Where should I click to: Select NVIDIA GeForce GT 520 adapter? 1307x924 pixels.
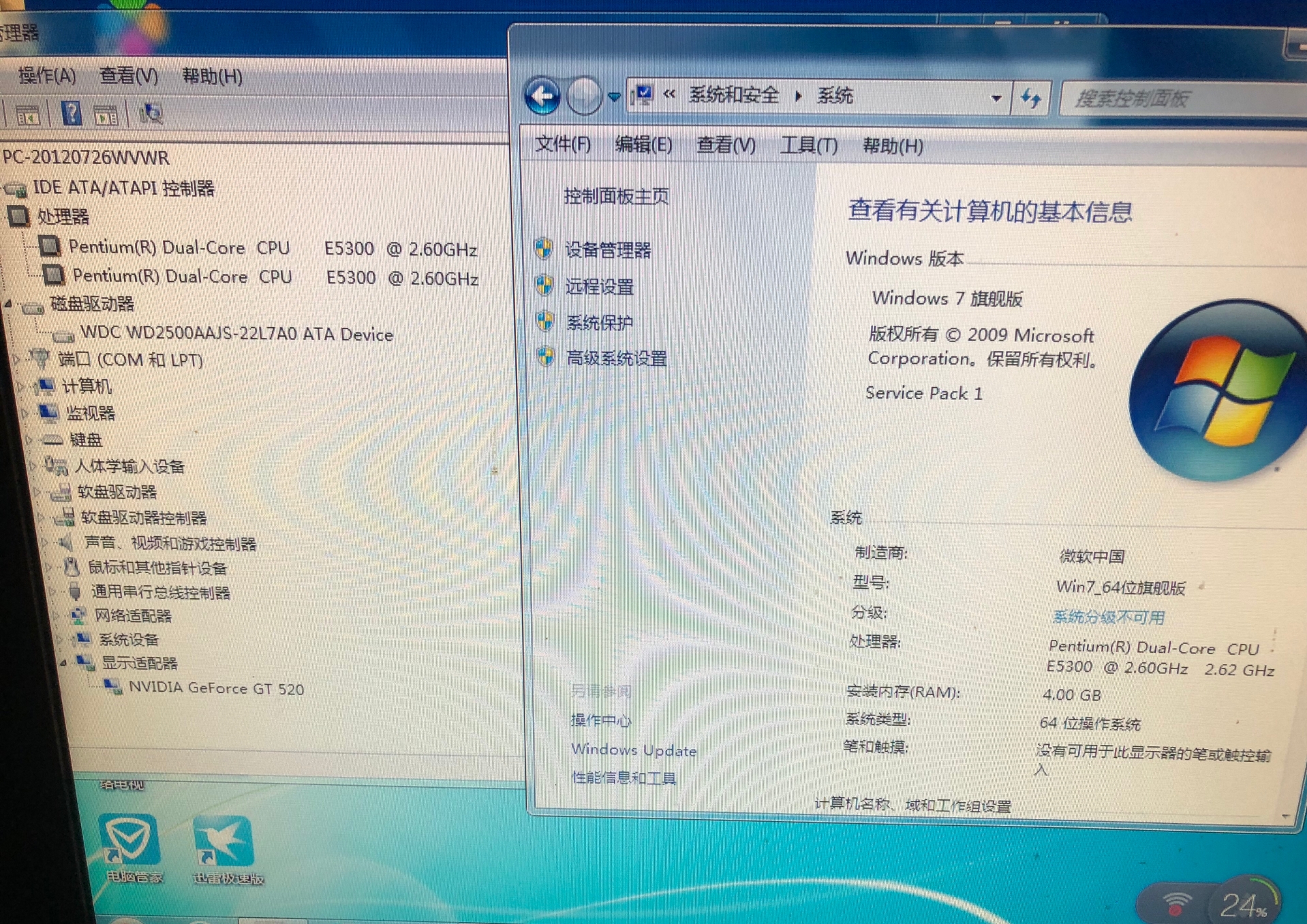[x=216, y=688]
